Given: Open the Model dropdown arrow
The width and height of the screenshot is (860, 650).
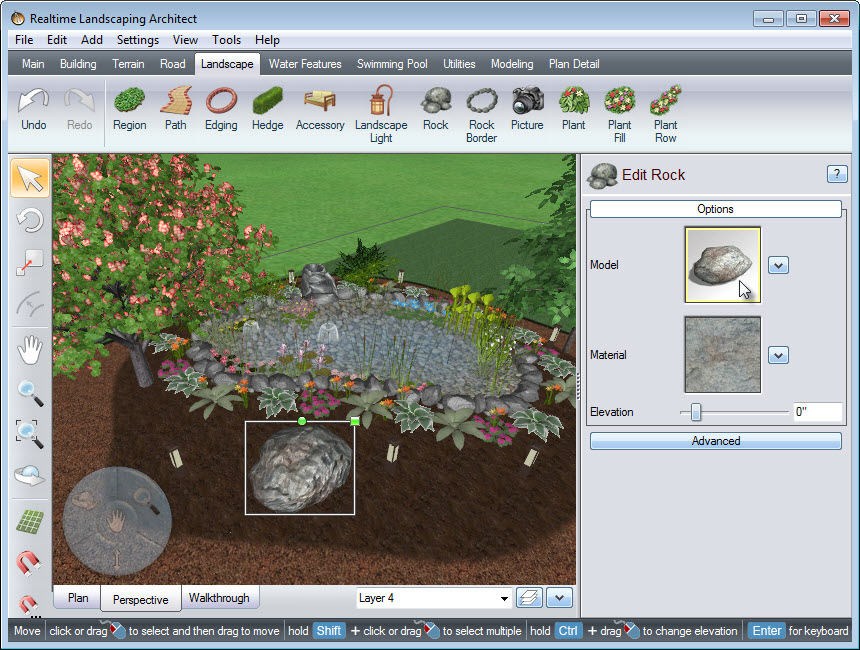Looking at the screenshot, I should click(x=778, y=265).
